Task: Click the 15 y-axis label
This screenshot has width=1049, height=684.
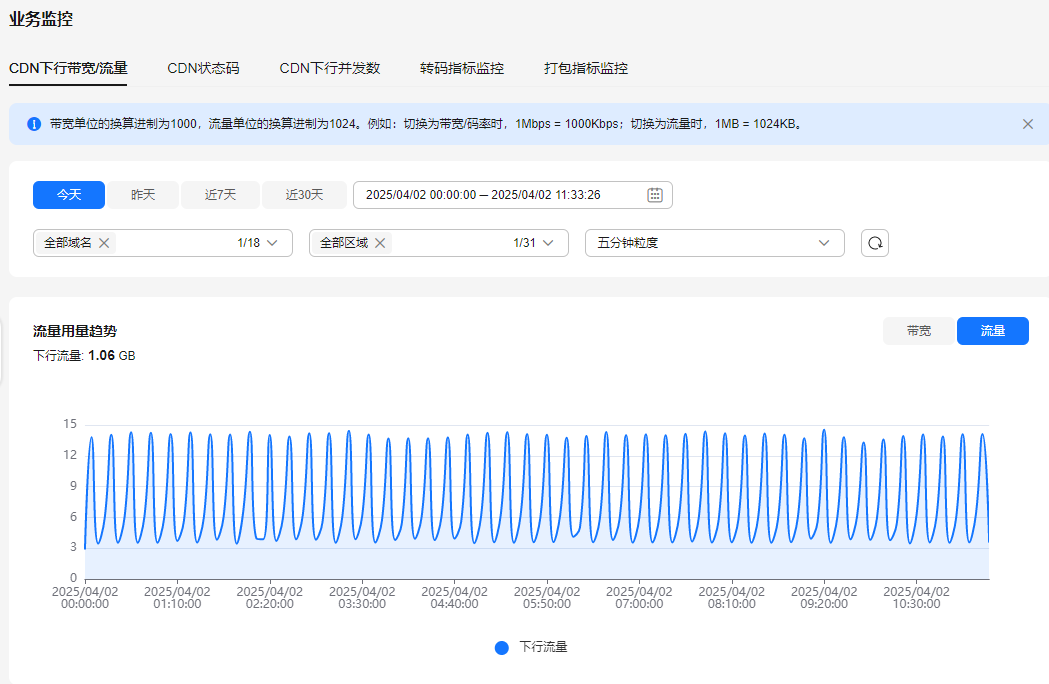Action: (70, 424)
